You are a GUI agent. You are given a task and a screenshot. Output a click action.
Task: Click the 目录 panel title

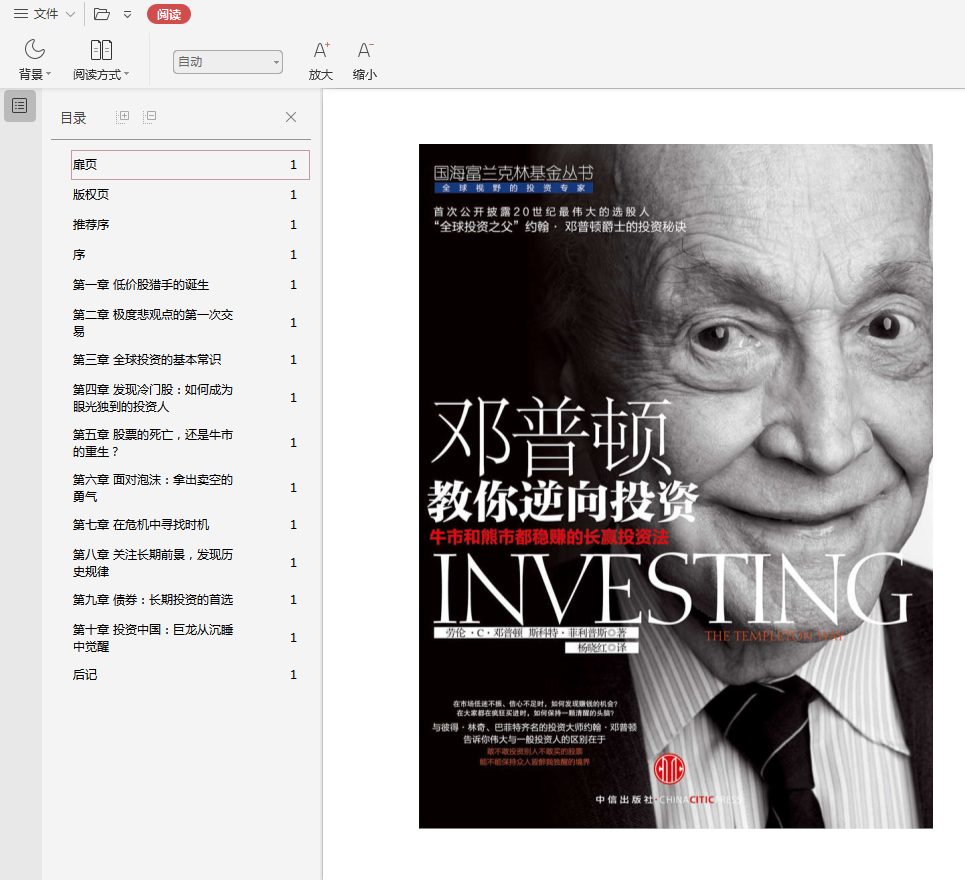pyautogui.click(x=73, y=118)
